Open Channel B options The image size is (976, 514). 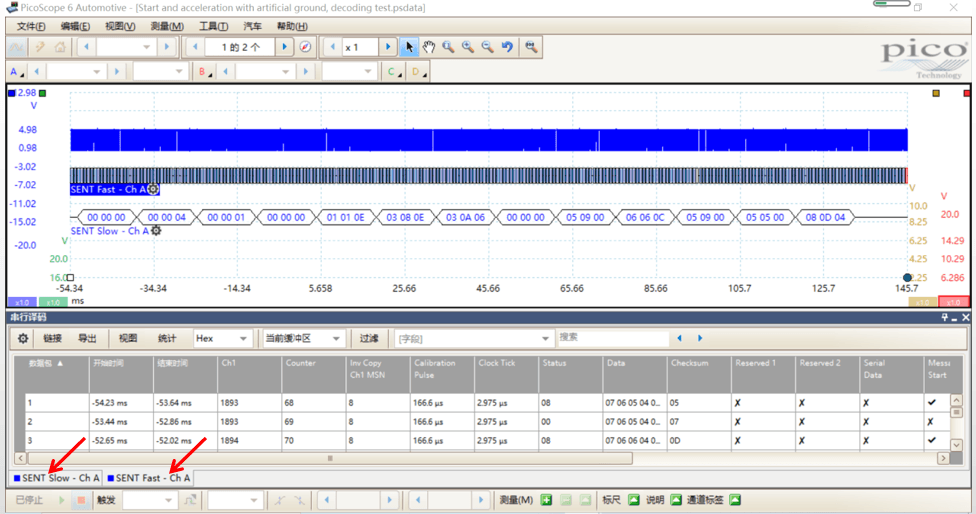point(204,72)
